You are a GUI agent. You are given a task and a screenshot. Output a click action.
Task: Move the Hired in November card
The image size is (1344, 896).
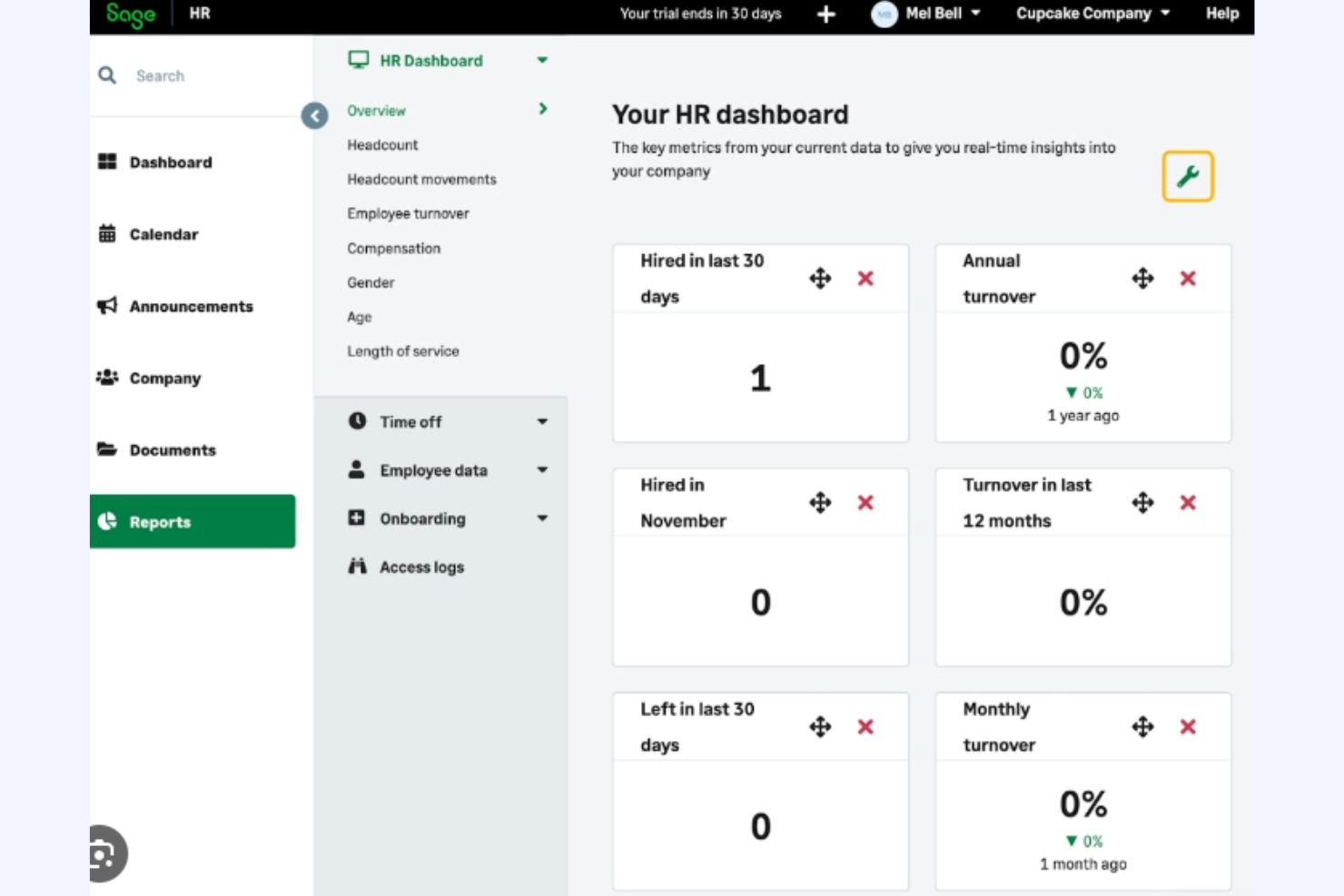(x=820, y=502)
